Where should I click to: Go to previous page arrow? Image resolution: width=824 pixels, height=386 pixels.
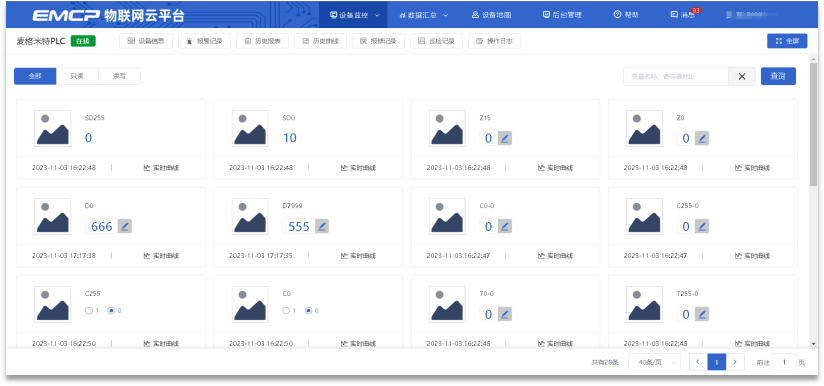coord(698,362)
